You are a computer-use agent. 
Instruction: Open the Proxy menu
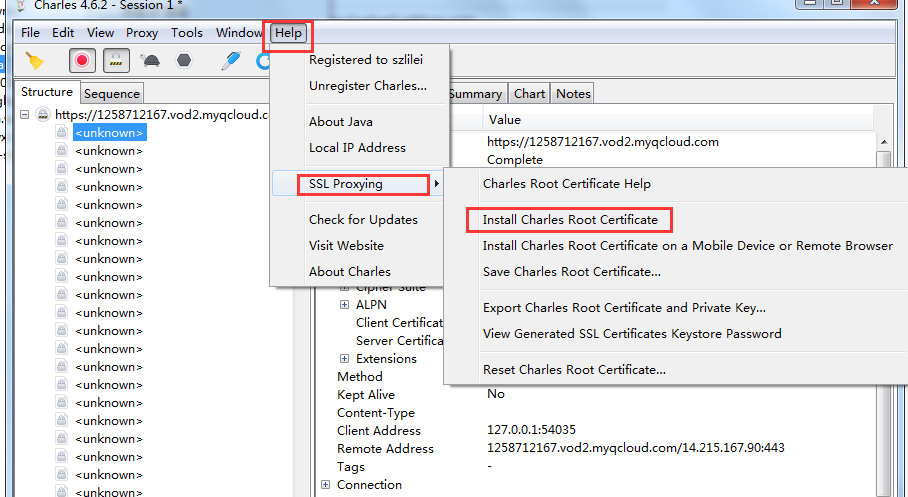(142, 32)
